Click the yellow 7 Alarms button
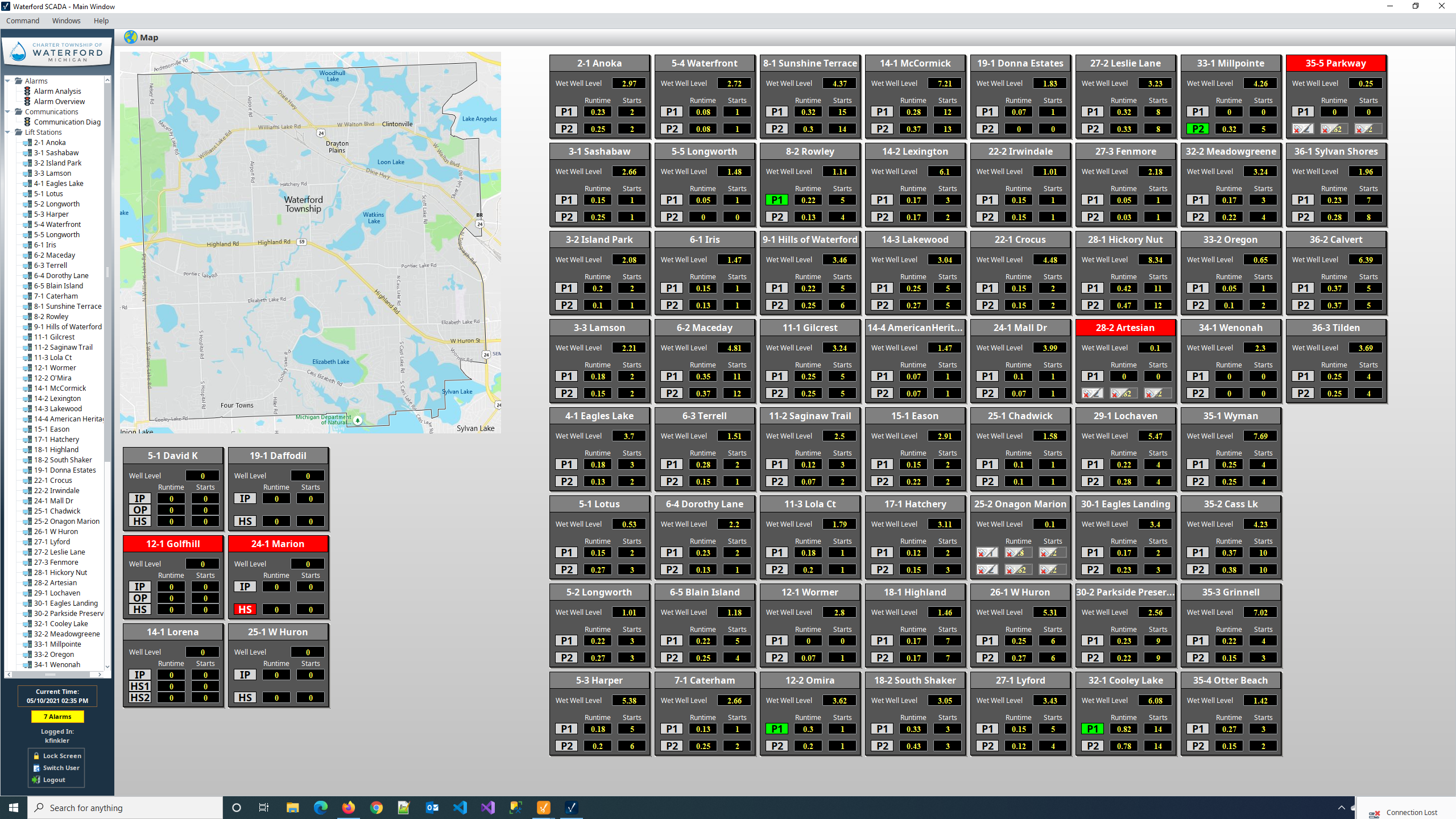The width and height of the screenshot is (1456, 819). click(x=57, y=717)
